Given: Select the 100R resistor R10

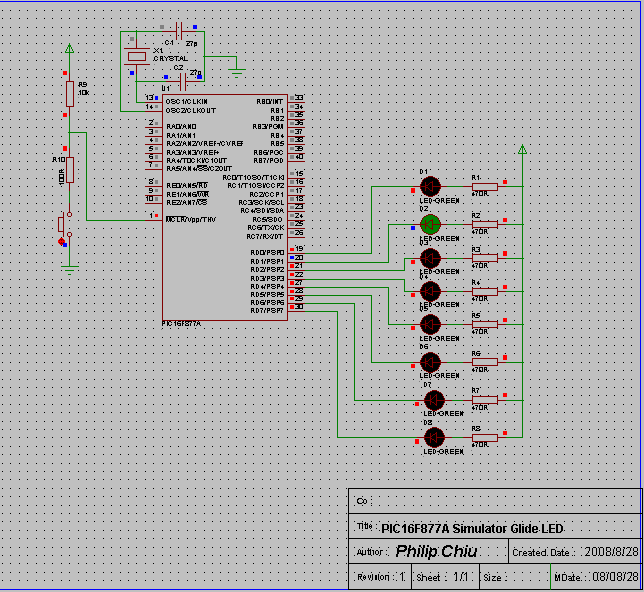Looking at the screenshot, I should [70, 170].
